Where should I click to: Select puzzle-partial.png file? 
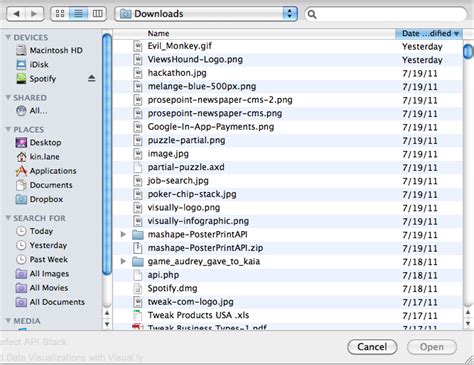(288, 140)
